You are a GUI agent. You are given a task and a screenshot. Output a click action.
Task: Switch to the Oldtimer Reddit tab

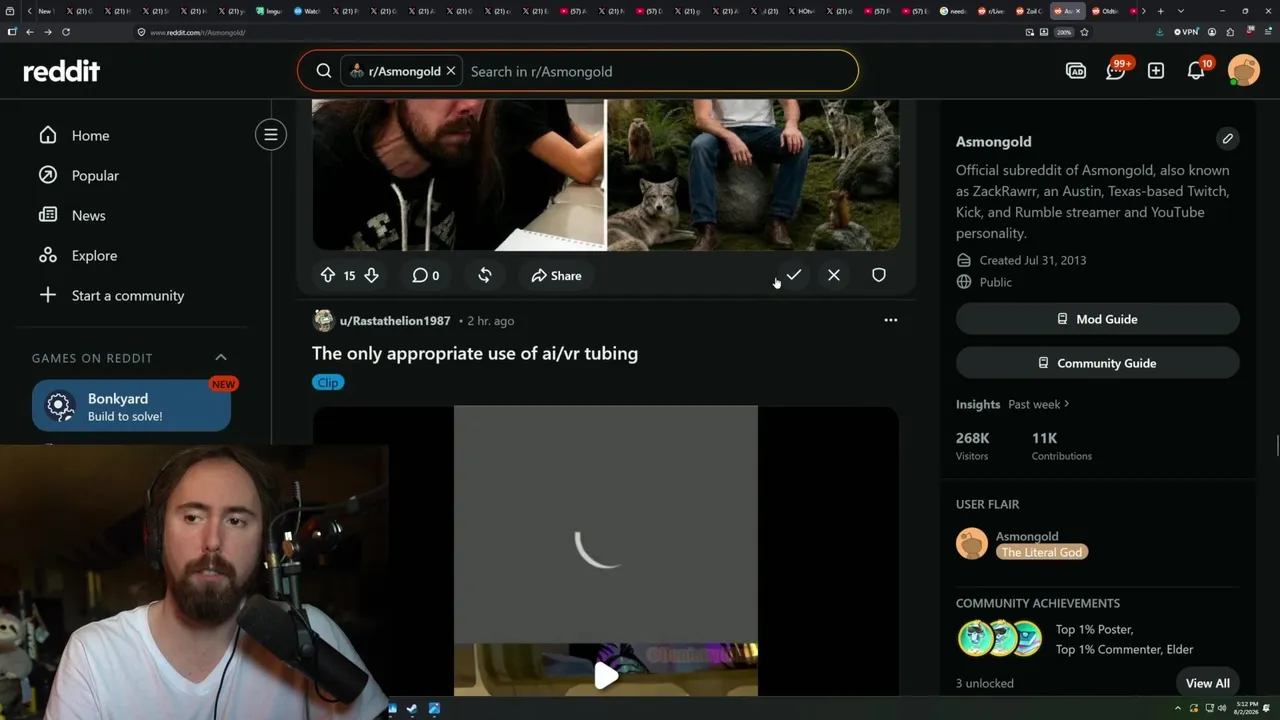point(1106,11)
